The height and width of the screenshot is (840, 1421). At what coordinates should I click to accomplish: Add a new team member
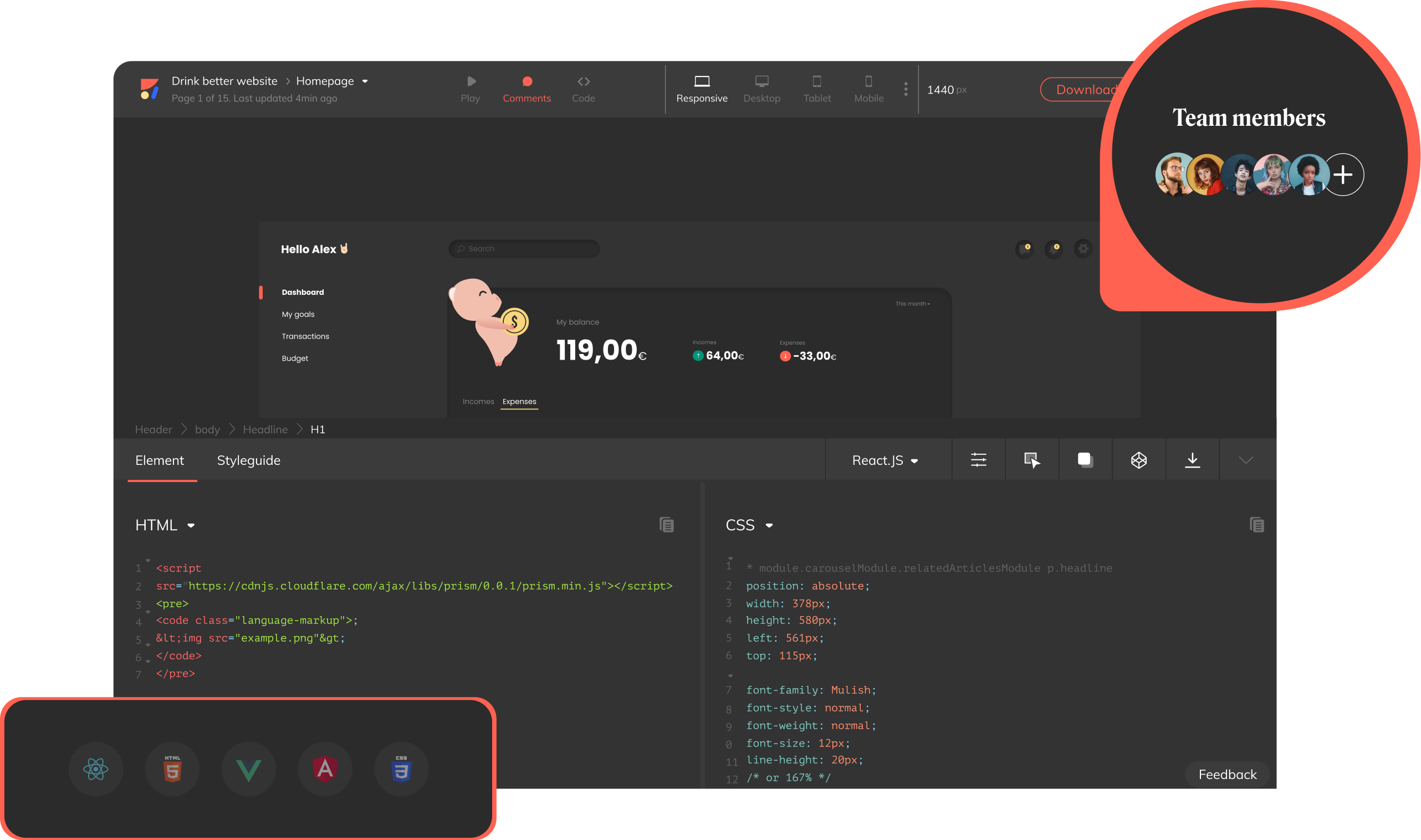point(1343,175)
